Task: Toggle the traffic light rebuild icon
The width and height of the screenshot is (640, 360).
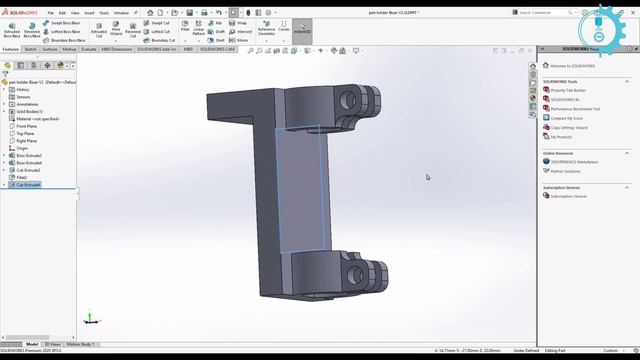Action: (x=248, y=13)
